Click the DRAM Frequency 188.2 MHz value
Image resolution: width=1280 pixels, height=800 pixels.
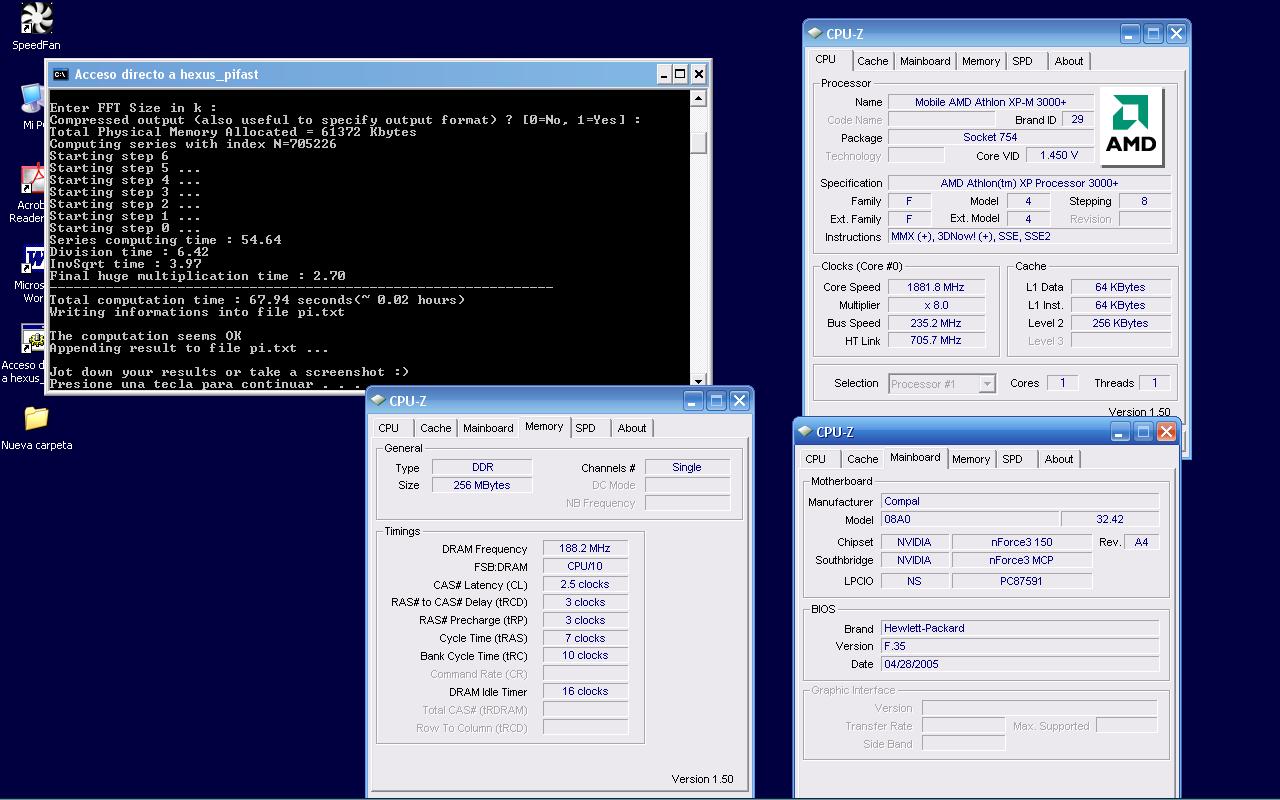click(585, 549)
